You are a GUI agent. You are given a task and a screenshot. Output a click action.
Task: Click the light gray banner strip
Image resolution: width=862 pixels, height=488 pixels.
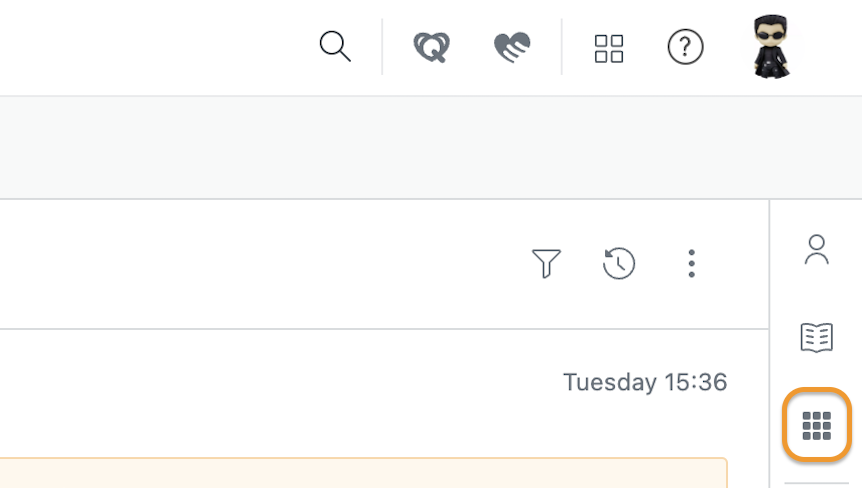pos(431,148)
